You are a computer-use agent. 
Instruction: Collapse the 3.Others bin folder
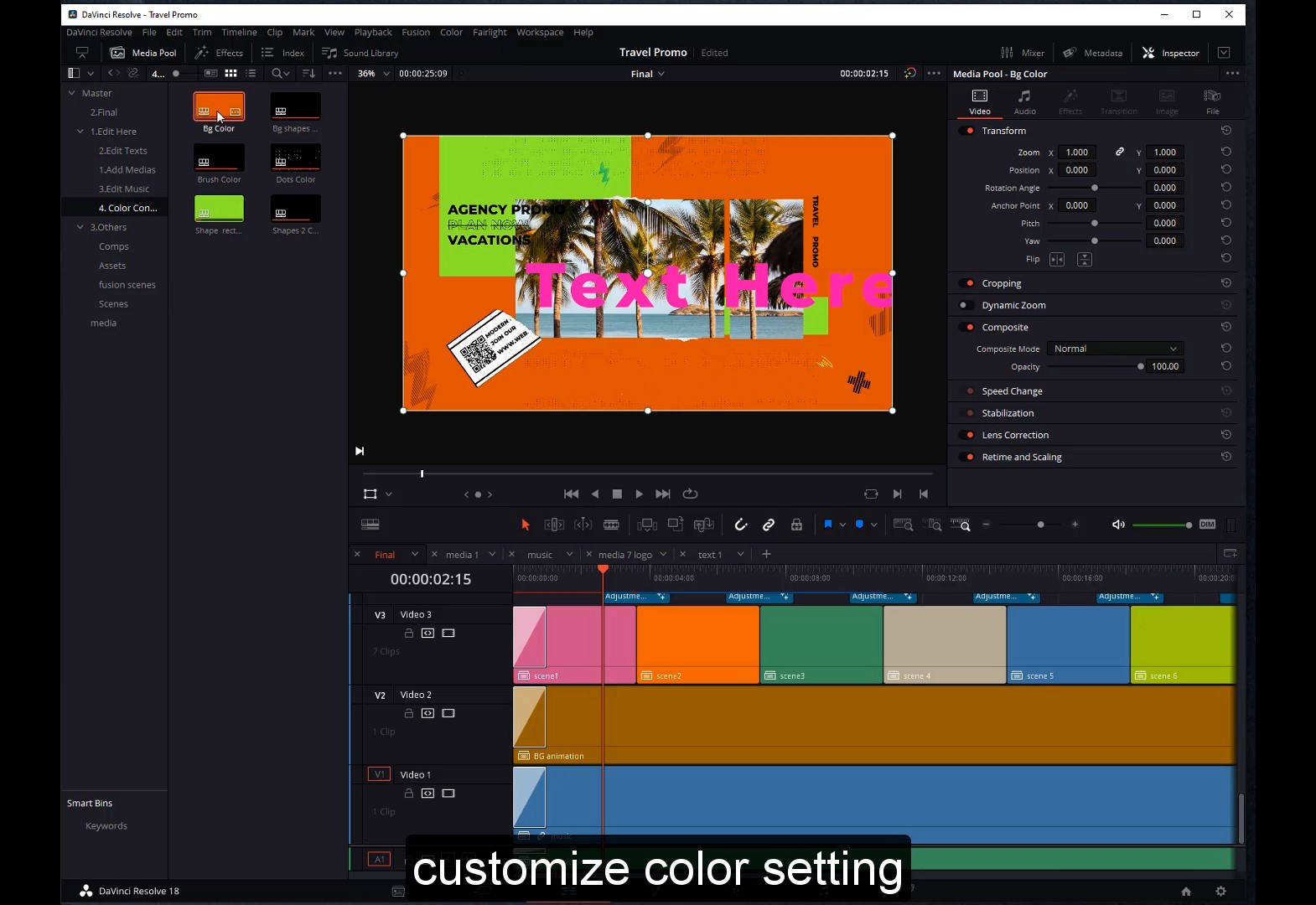pyautogui.click(x=80, y=227)
